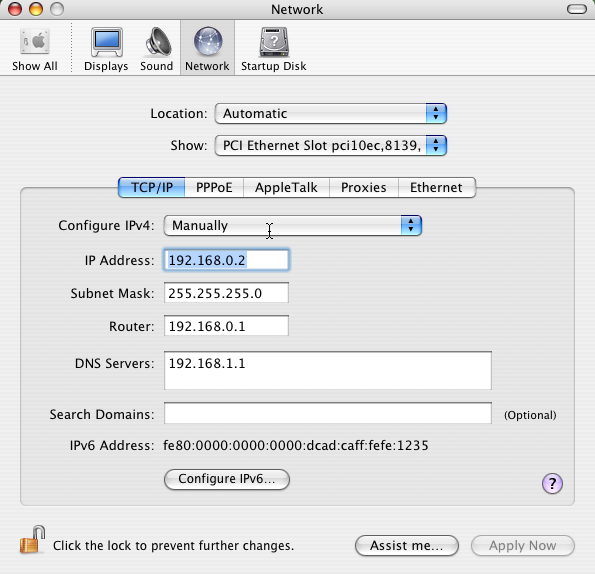Image resolution: width=595 pixels, height=574 pixels.
Task: Click into the DNS Servers text box
Action: tap(328, 370)
